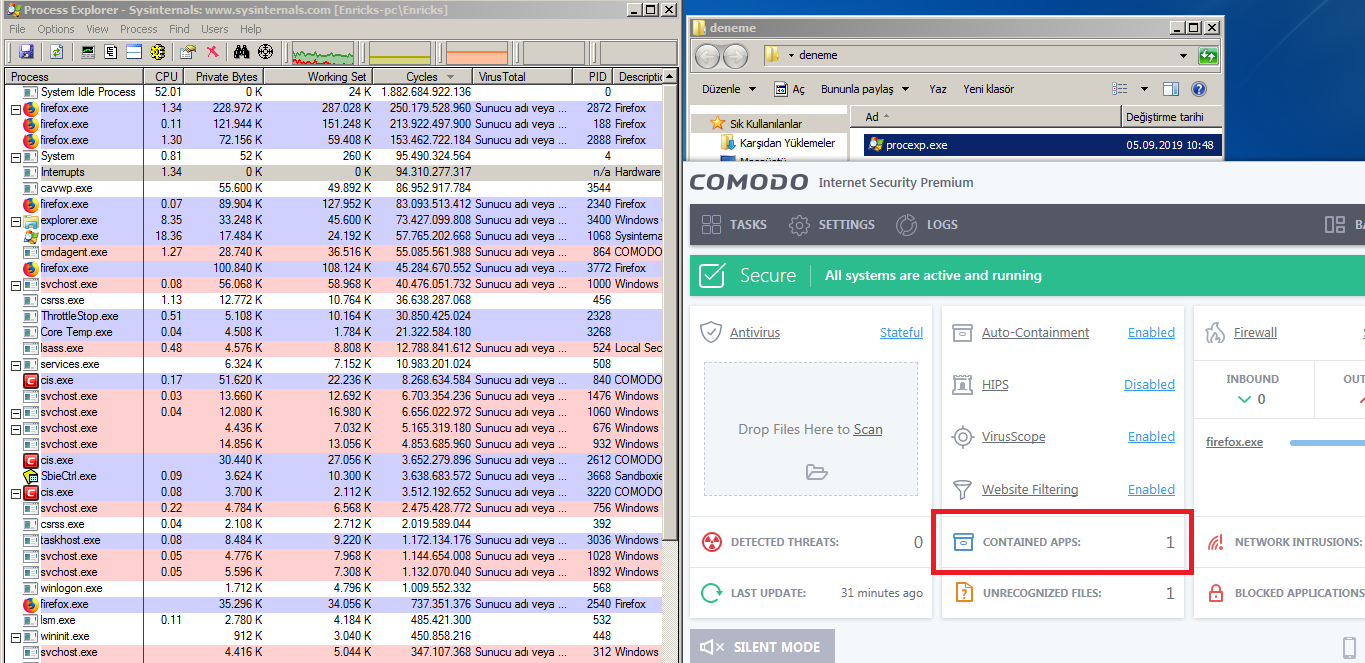Open the View menu in Process Explorer
Viewport: 1365px width, 663px height.
98,29
